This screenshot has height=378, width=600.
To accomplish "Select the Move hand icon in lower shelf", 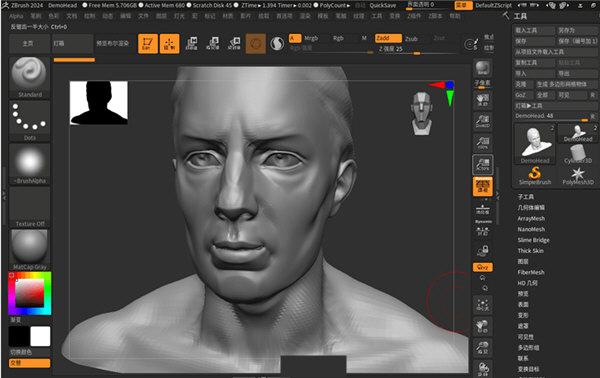I will (483, 326).
